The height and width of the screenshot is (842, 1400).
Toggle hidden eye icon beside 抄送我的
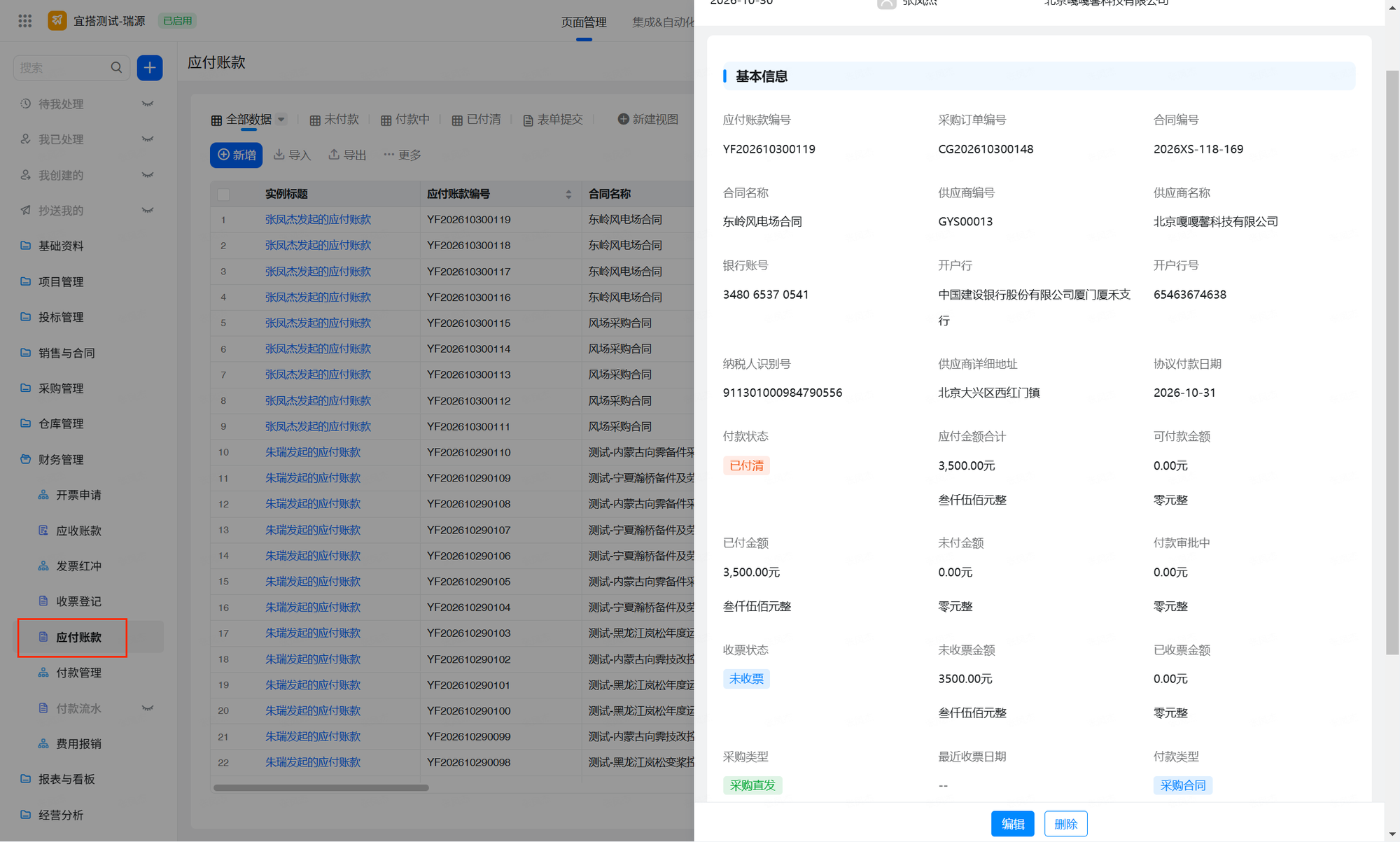pos(148,211)
